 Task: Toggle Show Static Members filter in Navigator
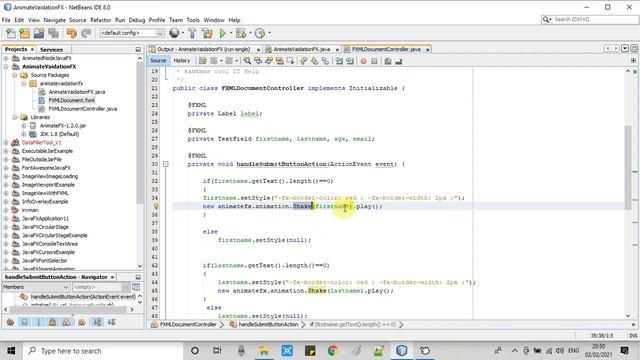point(39,322)
